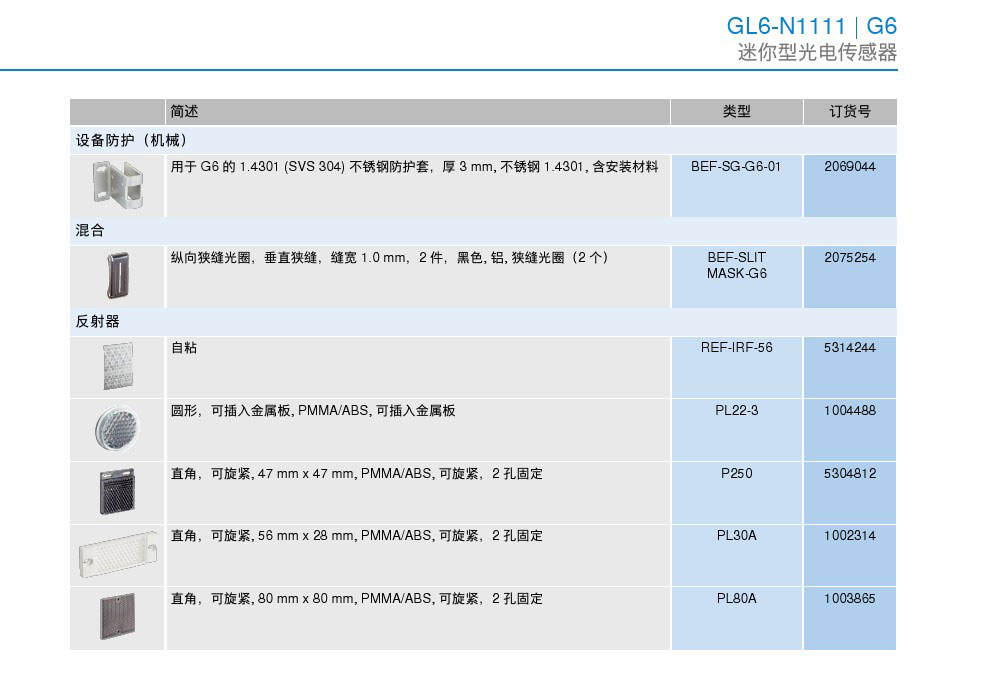Click the 纵向狭缝光圈 slit mask description

pyautogui.click(x=389, y=257)
